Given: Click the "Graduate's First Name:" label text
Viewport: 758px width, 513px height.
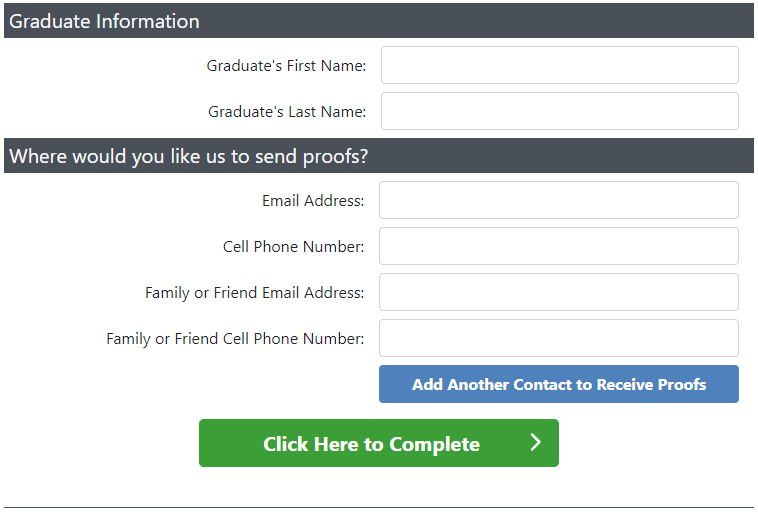Looking at the screenshot, I should [x=286, y=66].
